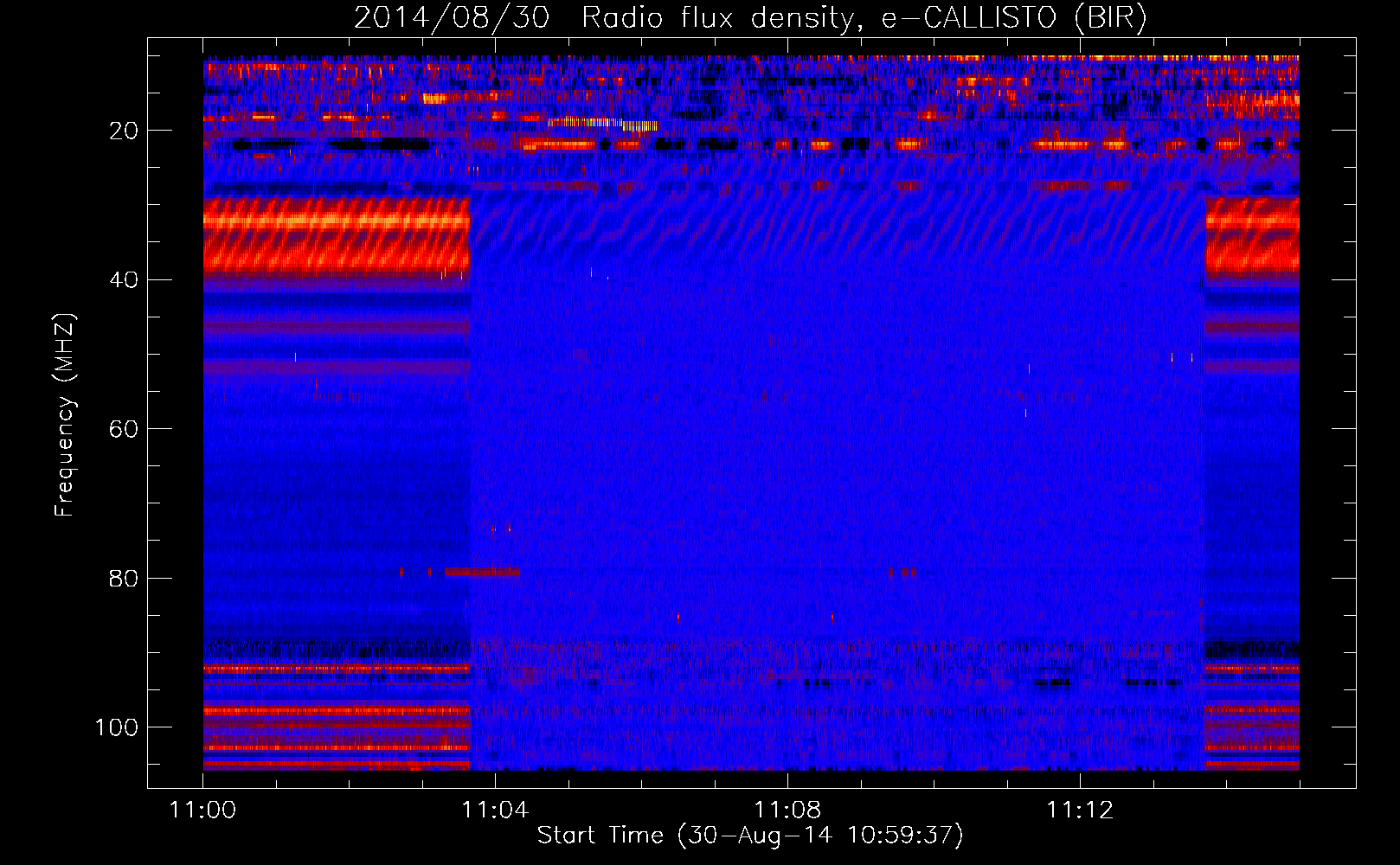Click the 11:08 time axis label

787,811
